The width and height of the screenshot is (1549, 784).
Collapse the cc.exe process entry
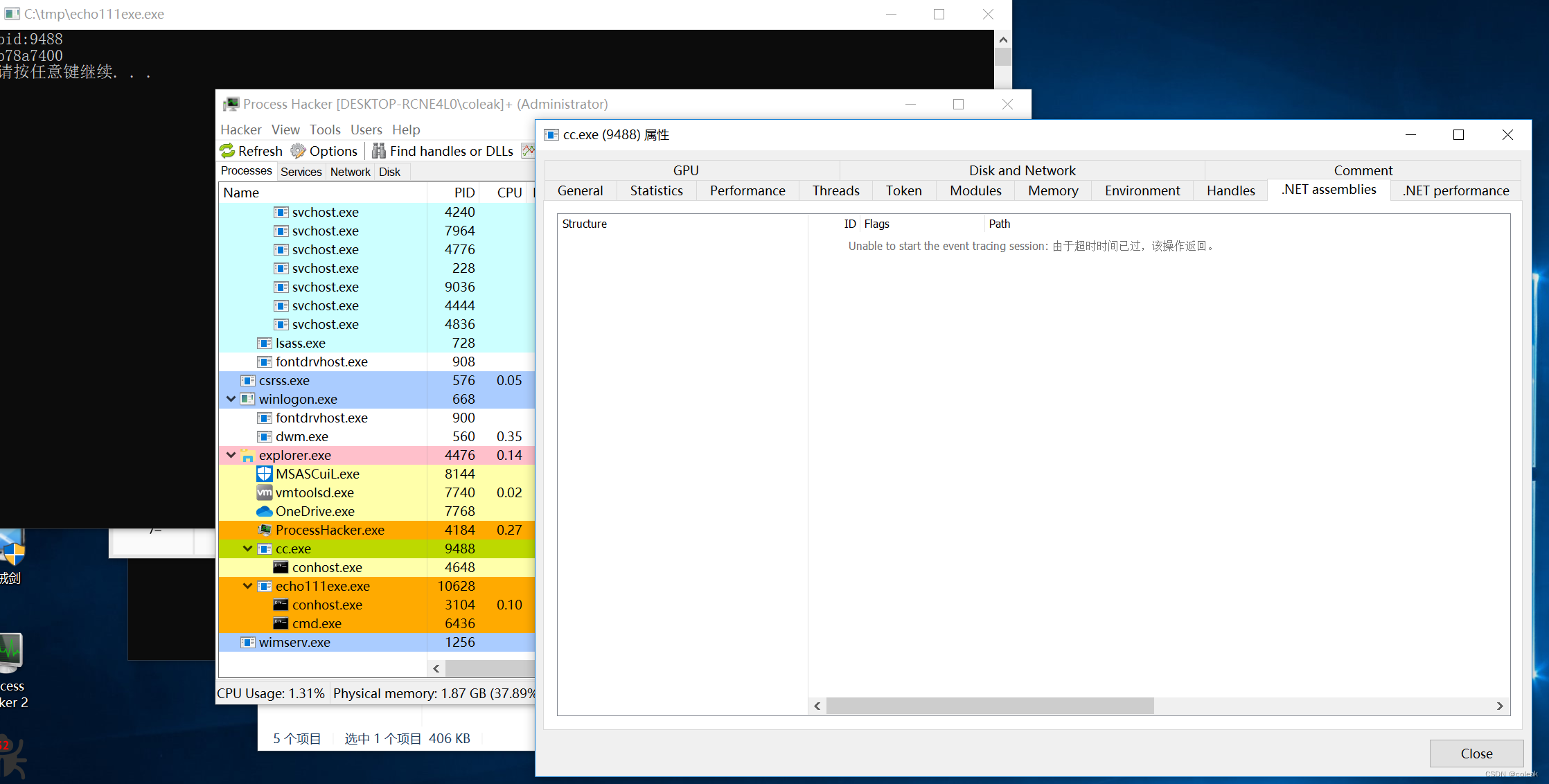click(246, 548)
